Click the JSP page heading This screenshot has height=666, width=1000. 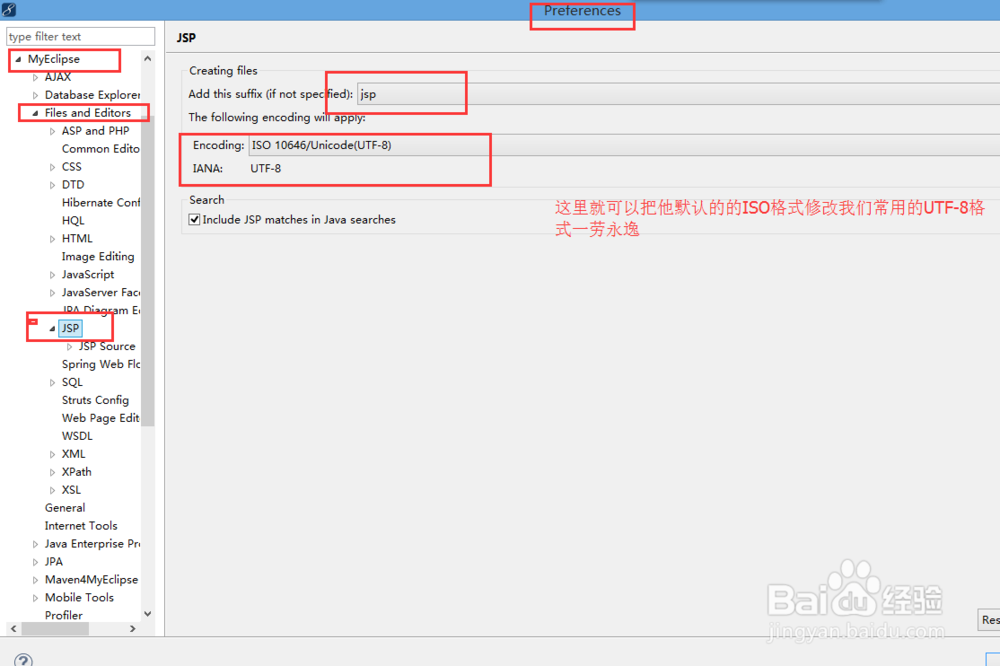pyautogui.click(x=186, y=38)
